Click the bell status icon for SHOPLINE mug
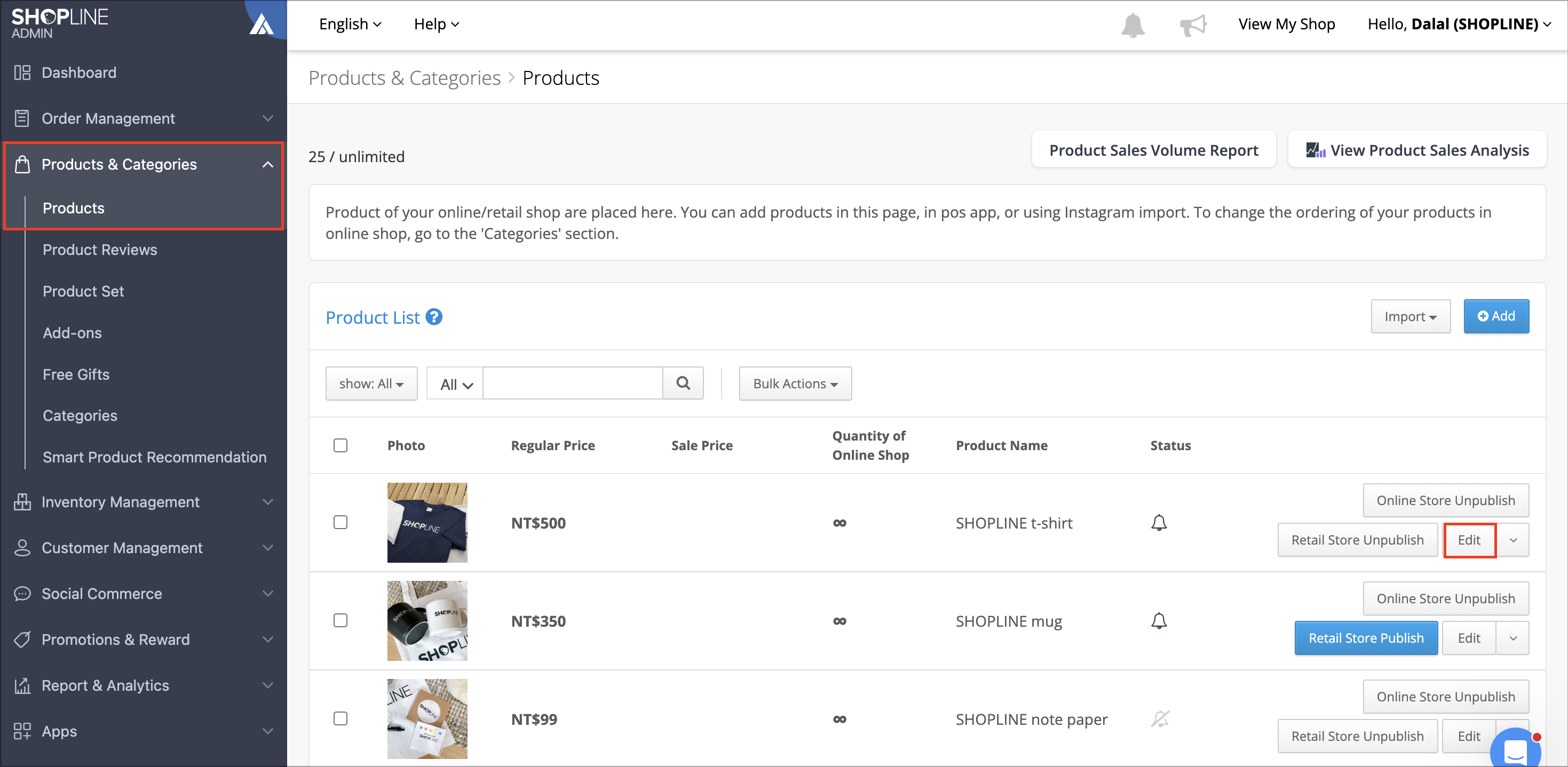This screenshot has height=767, width=1568. pyautogui.click(x=1159, y=620)
